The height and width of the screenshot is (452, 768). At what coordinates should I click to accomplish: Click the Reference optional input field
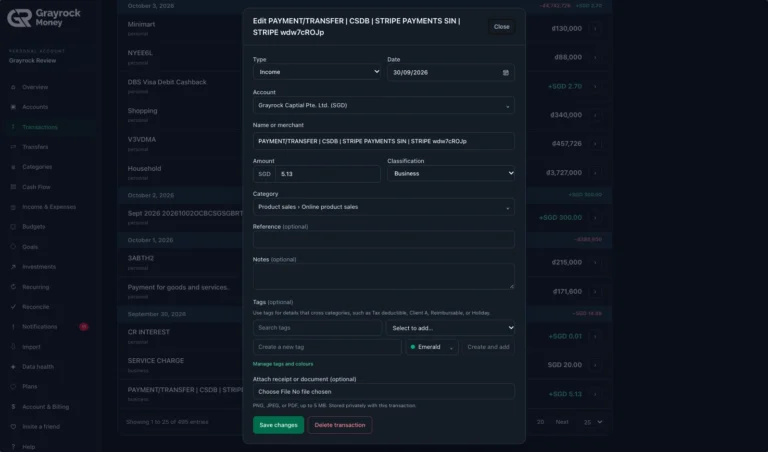click(x=384, y=240)
